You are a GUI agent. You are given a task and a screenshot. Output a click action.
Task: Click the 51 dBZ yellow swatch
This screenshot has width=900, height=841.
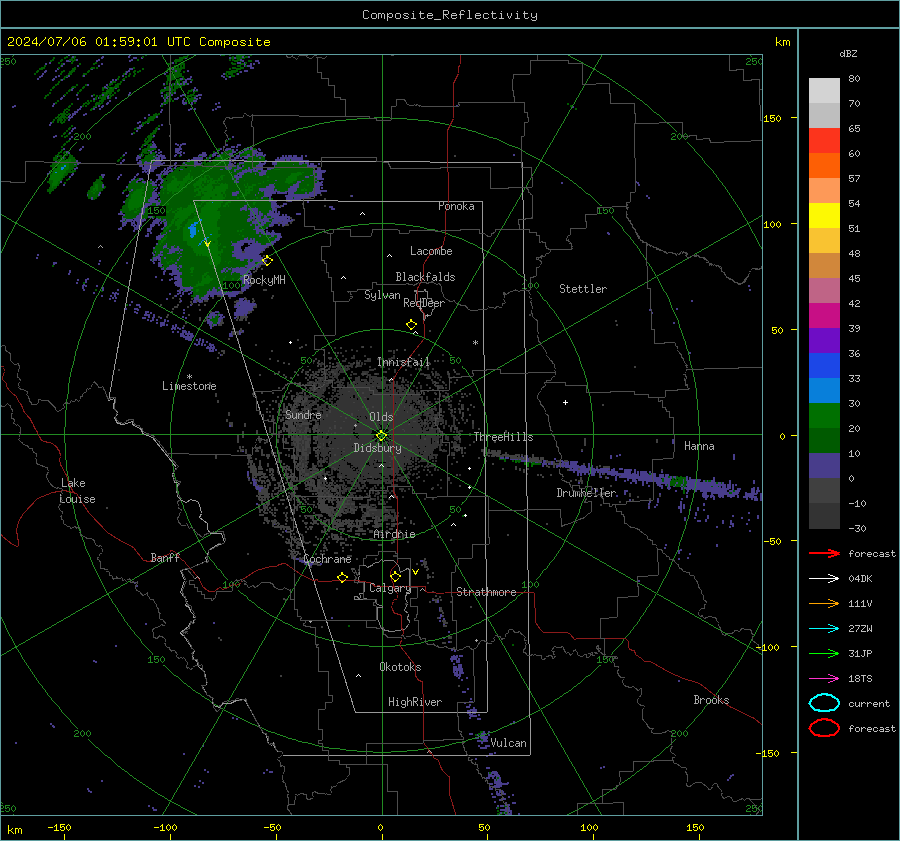[824, 215]
